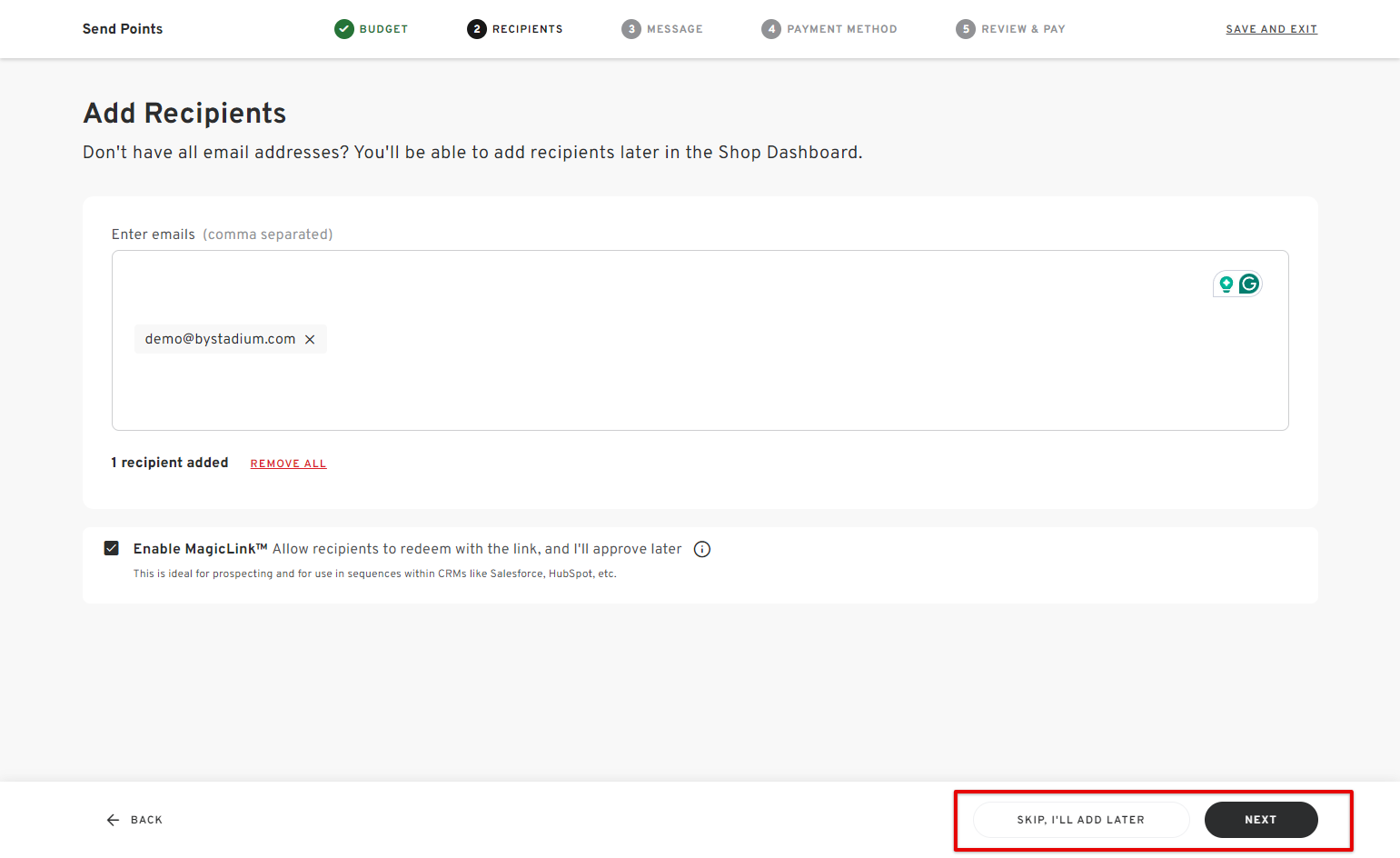Select the BUDGET step label
This screenshot has width=1400, height=858.
tap(382, 28)
